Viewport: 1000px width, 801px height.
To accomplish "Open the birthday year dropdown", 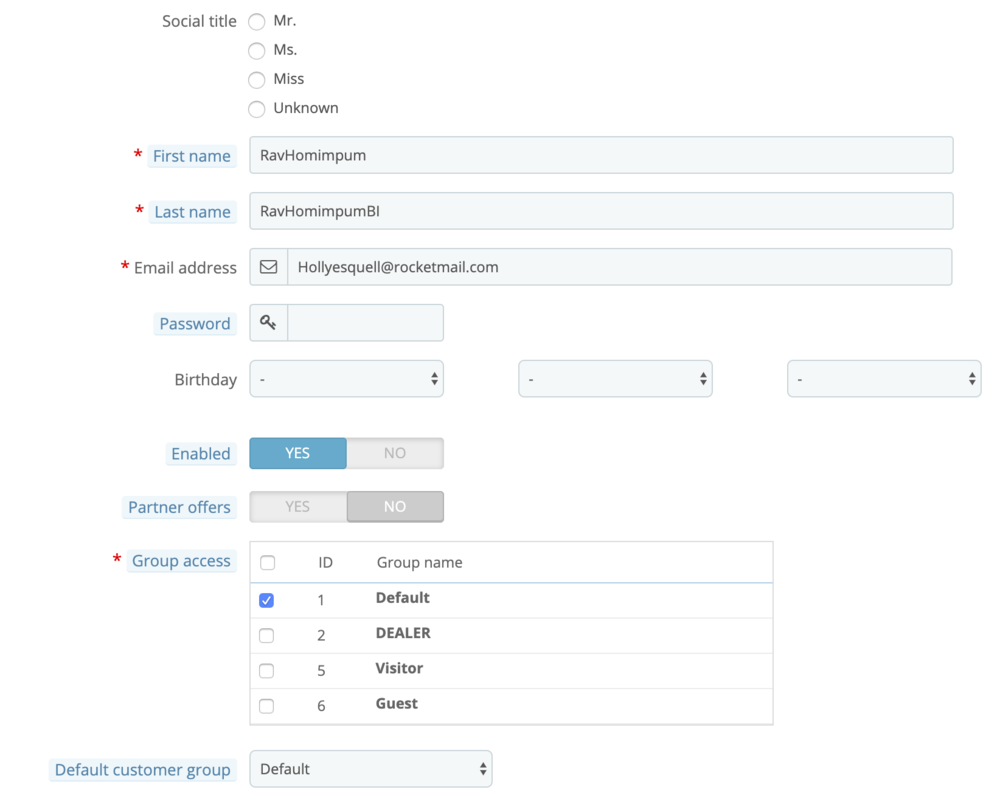I will 883,378.
